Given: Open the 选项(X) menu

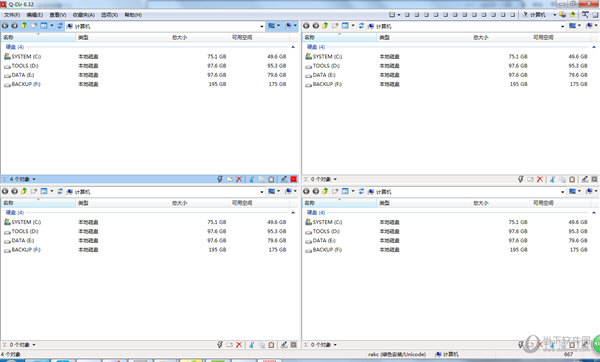Looking at the screenshot, I should [109, 15].
